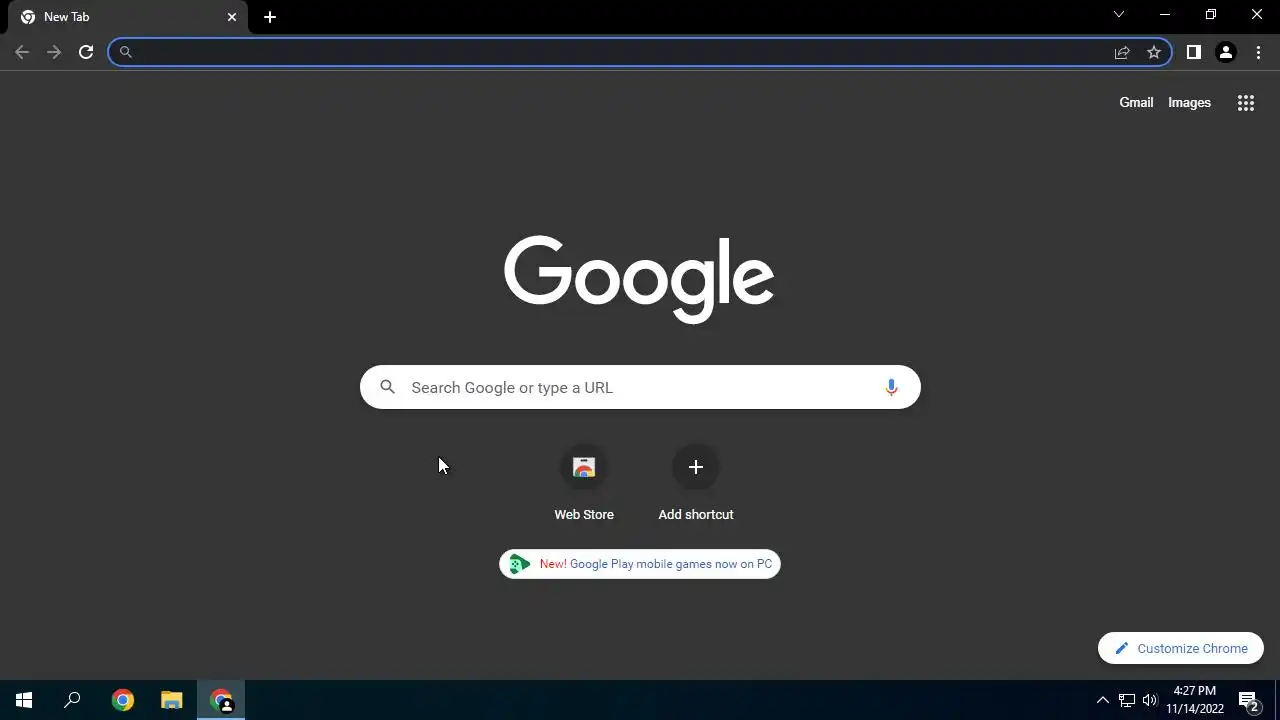
Task: Reload the page with the refresh icon
Action: pyautogui.click(x=86, y=52)
